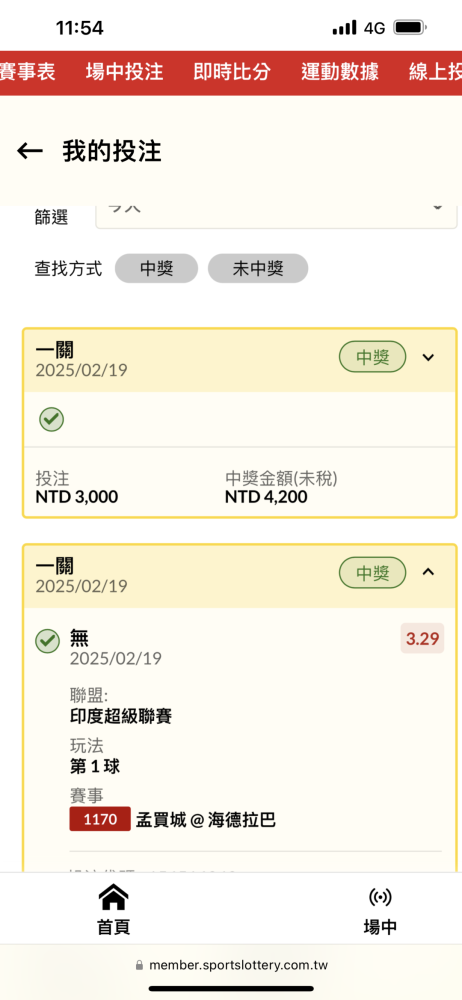Tap the green checkmark beside 無
The image size is (462, 1000).
[47, 641]
